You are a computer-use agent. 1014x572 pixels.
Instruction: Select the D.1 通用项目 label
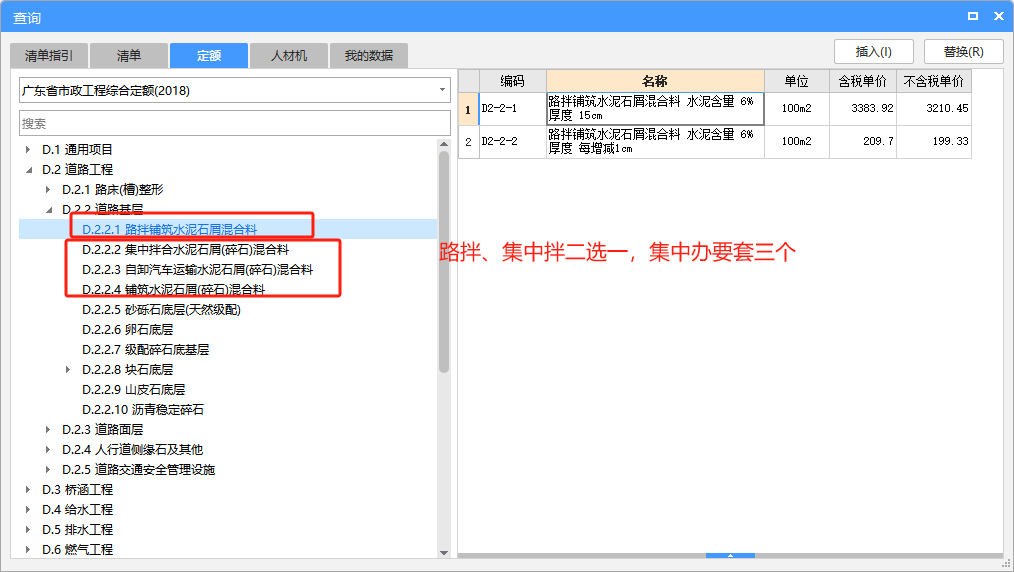78,149
